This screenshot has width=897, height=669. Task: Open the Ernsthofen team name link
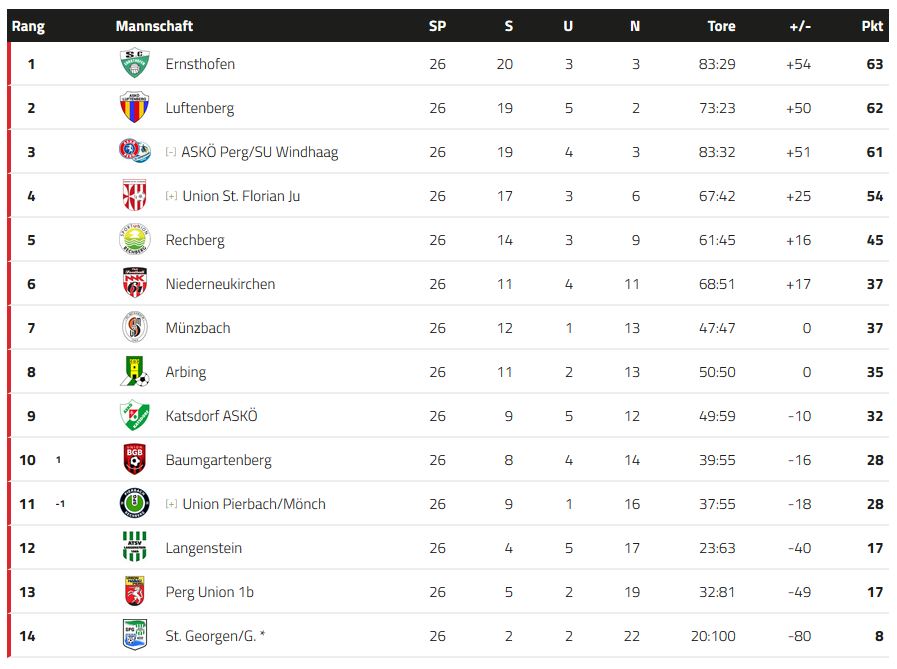coord(200,64)
